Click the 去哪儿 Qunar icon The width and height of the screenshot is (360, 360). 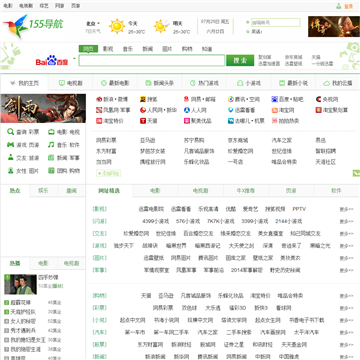[x=231, y=121]
